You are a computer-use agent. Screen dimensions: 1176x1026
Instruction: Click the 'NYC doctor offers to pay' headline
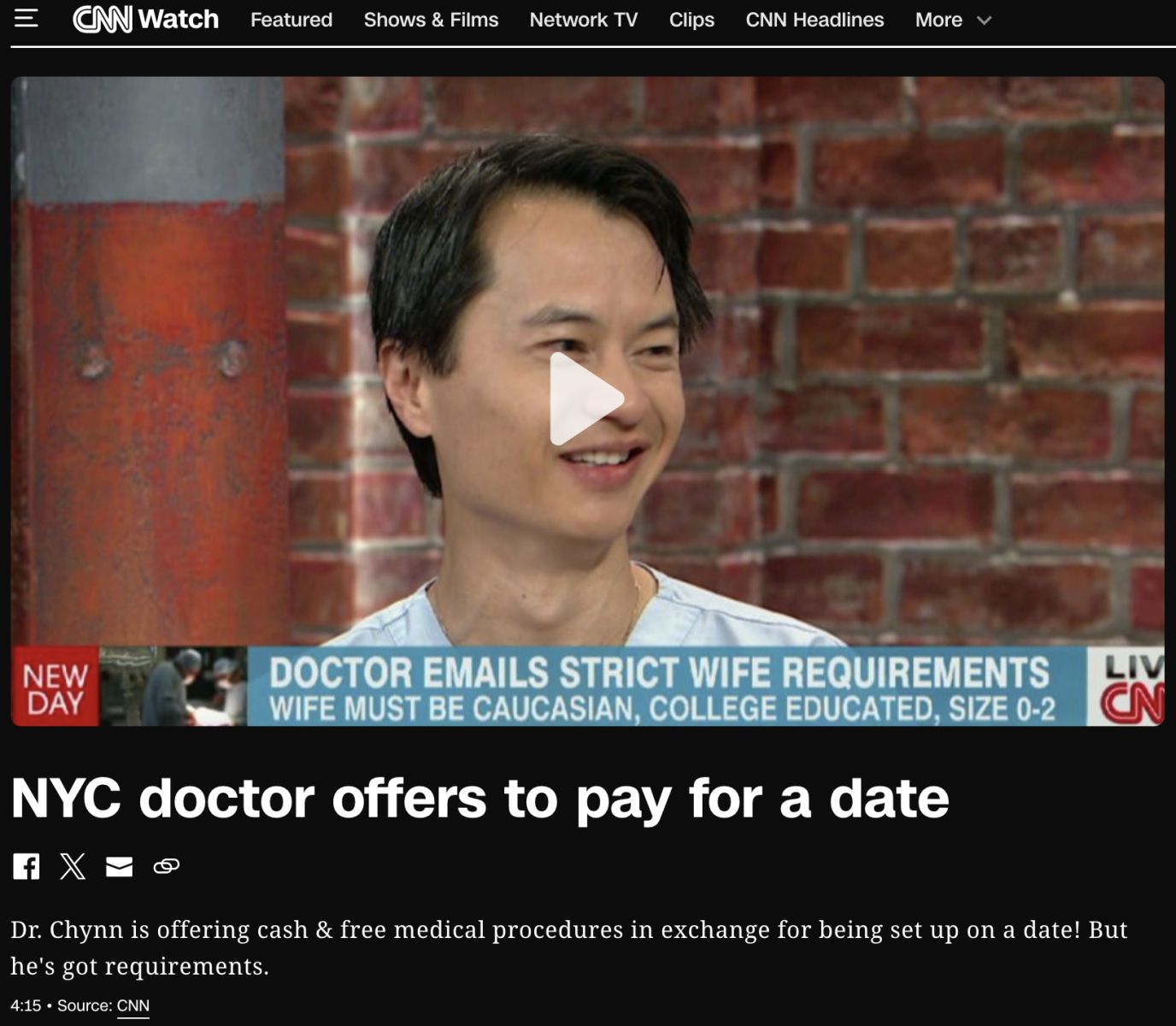(x=479, y=798)
